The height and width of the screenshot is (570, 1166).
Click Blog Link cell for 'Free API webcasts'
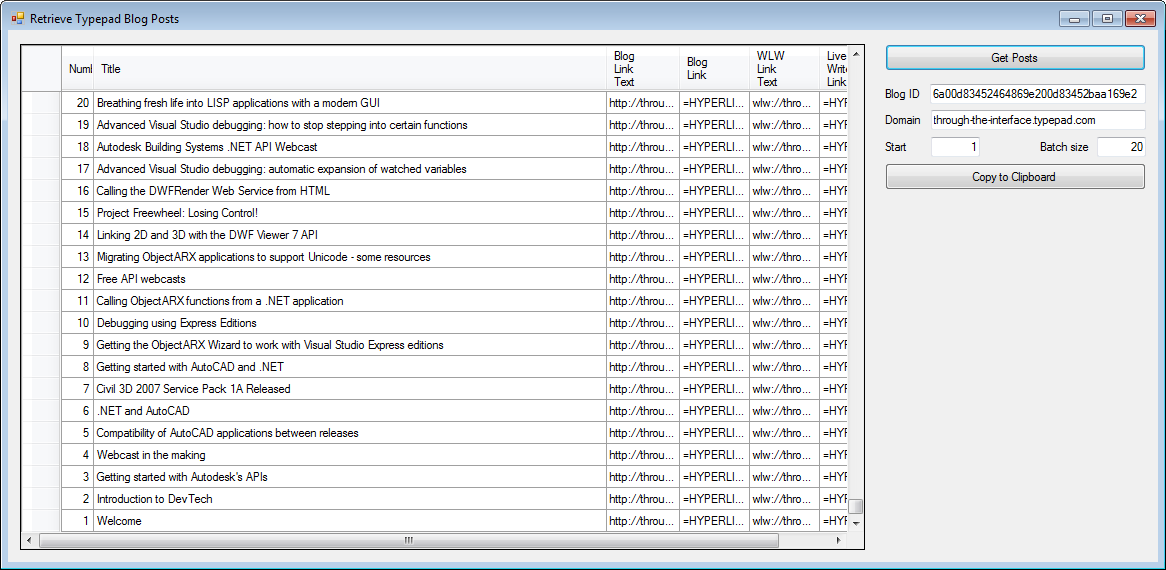click(x=714, y=279)
